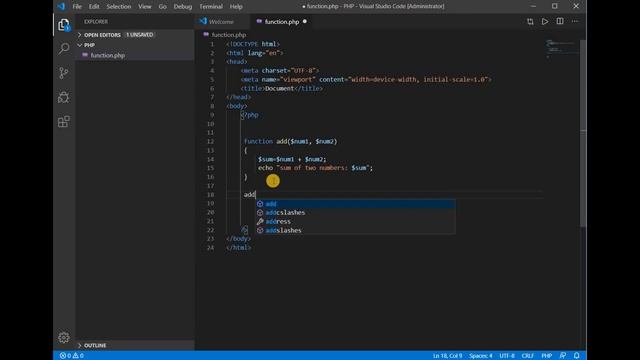Click Spaces: 4 indentation setting
The width and height of the screenshot is (640, 360).
[480, 356]
